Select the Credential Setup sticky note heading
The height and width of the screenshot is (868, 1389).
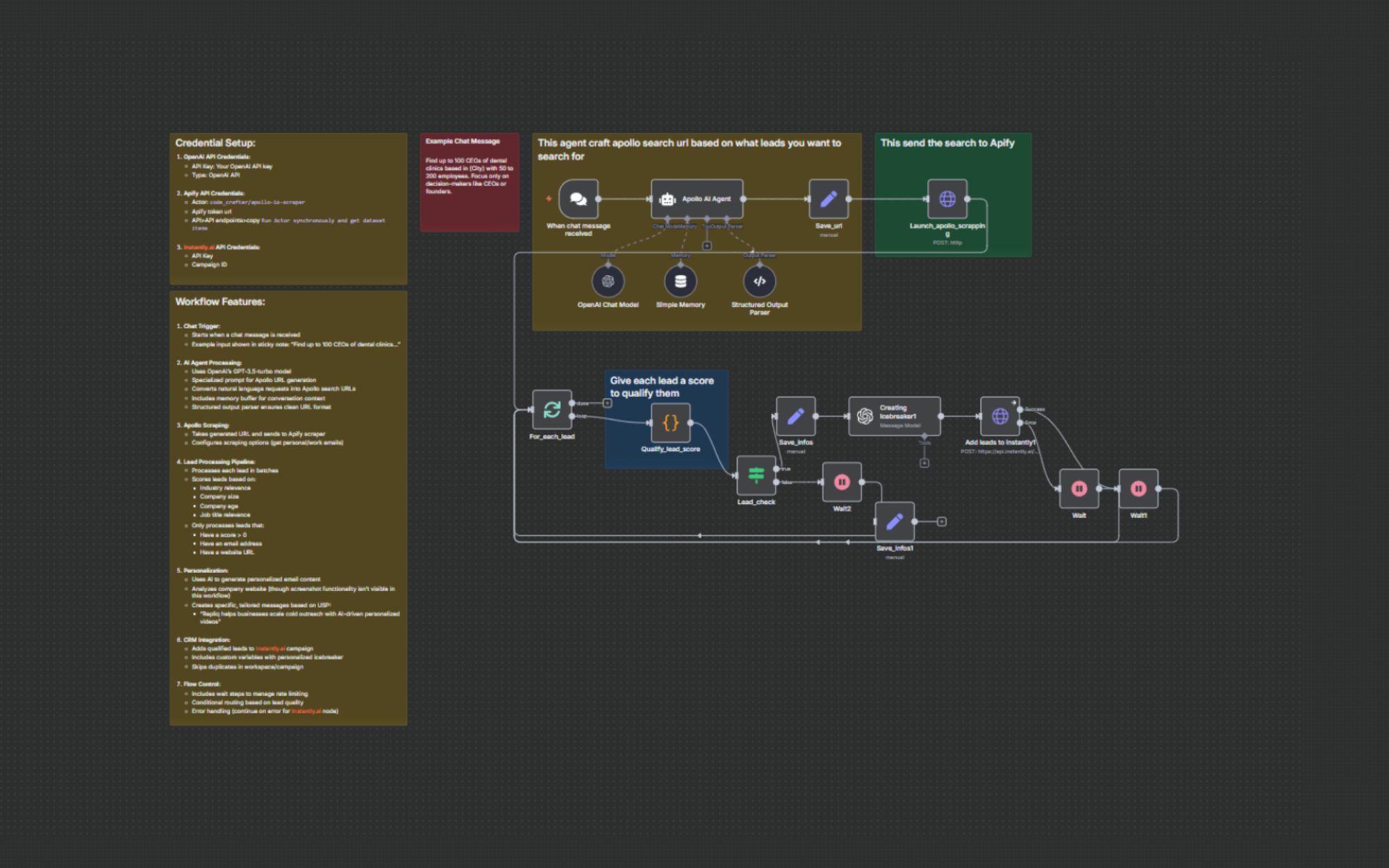pos(215,143)
